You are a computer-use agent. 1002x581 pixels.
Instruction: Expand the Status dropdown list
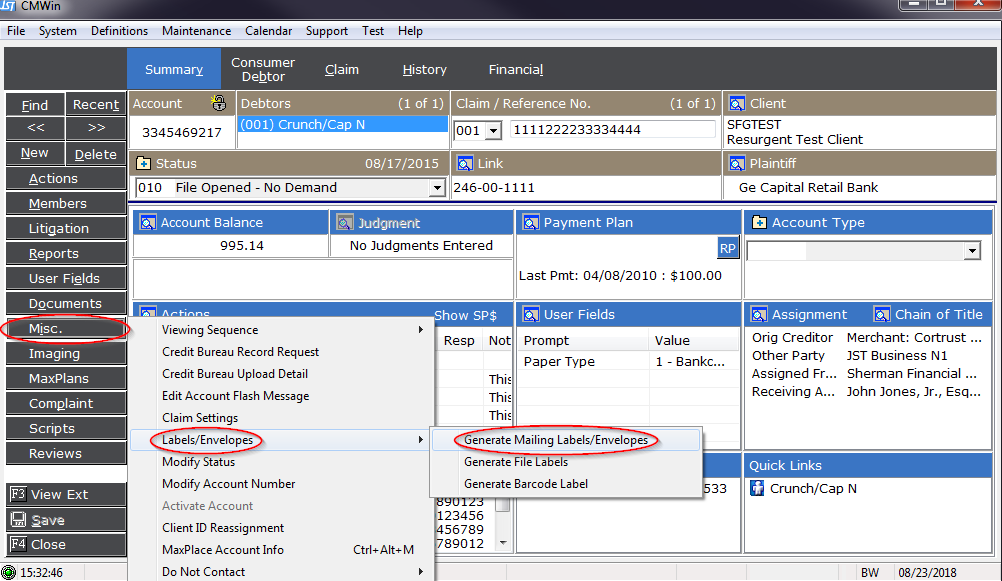(x=436, y=188)
